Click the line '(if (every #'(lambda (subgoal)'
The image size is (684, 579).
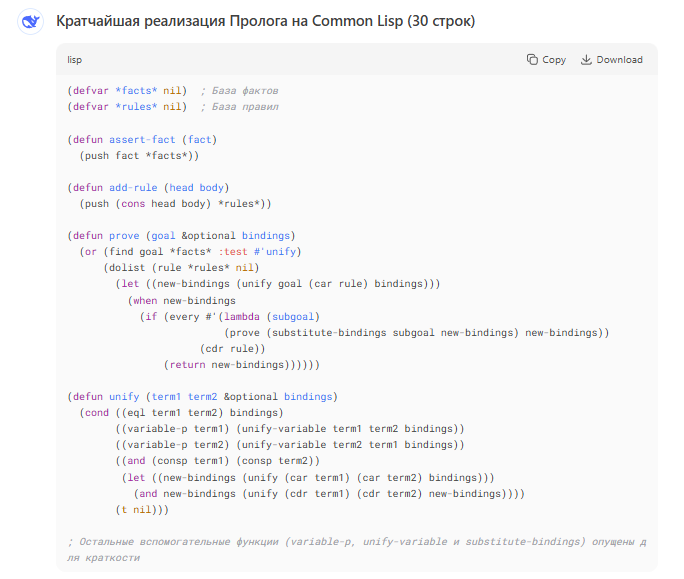pos(229,317)
